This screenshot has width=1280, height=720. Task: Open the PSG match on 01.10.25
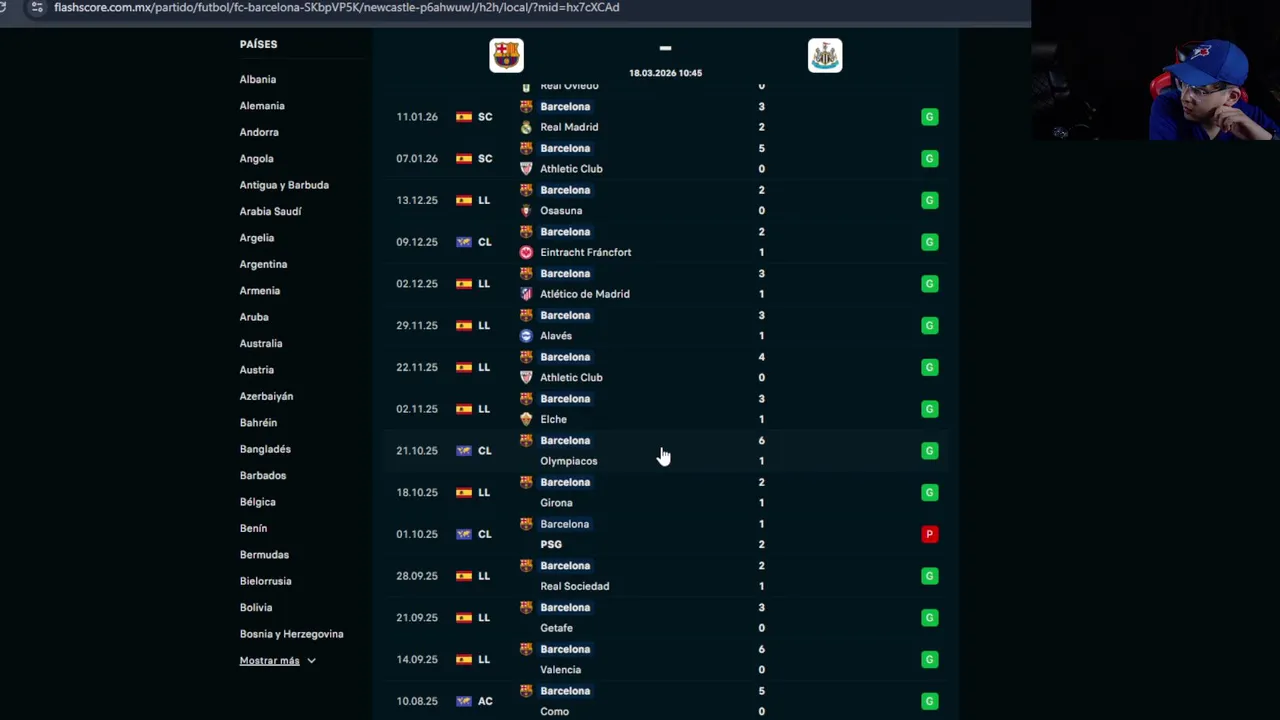click(x=666, y=534)
